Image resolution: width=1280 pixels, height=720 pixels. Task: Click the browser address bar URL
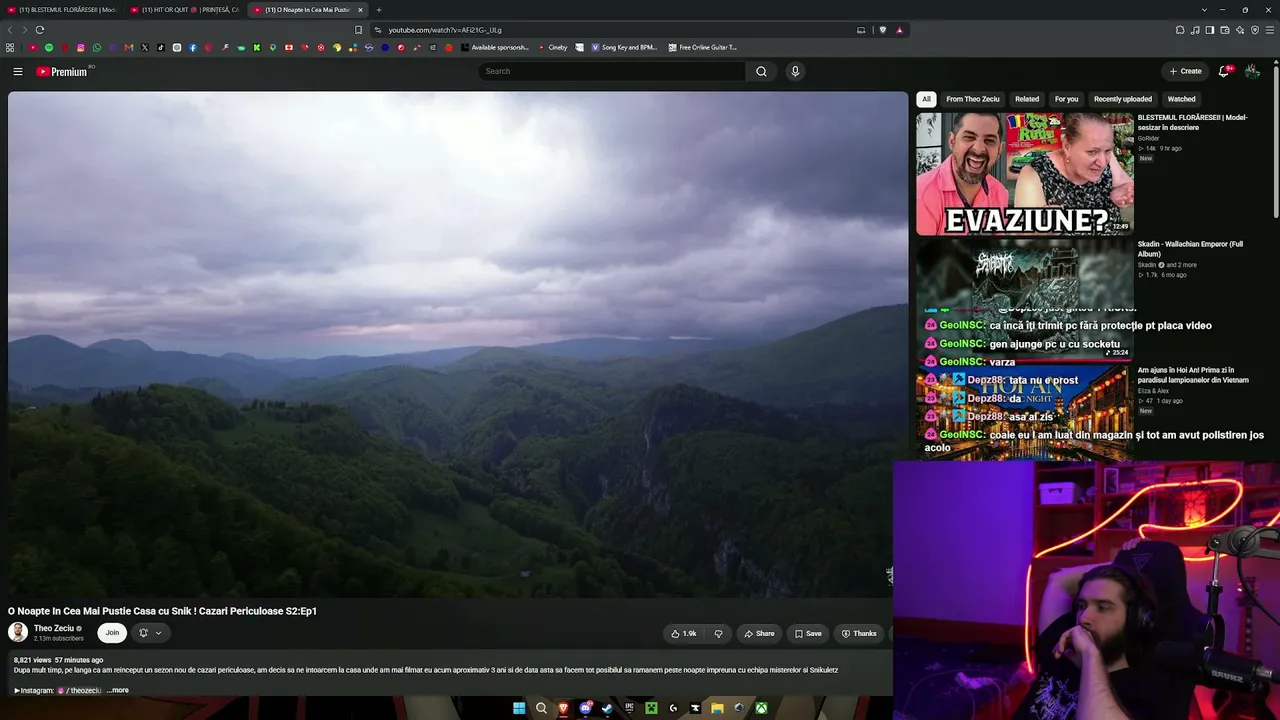pyautogui.click(x=445, y=30)
